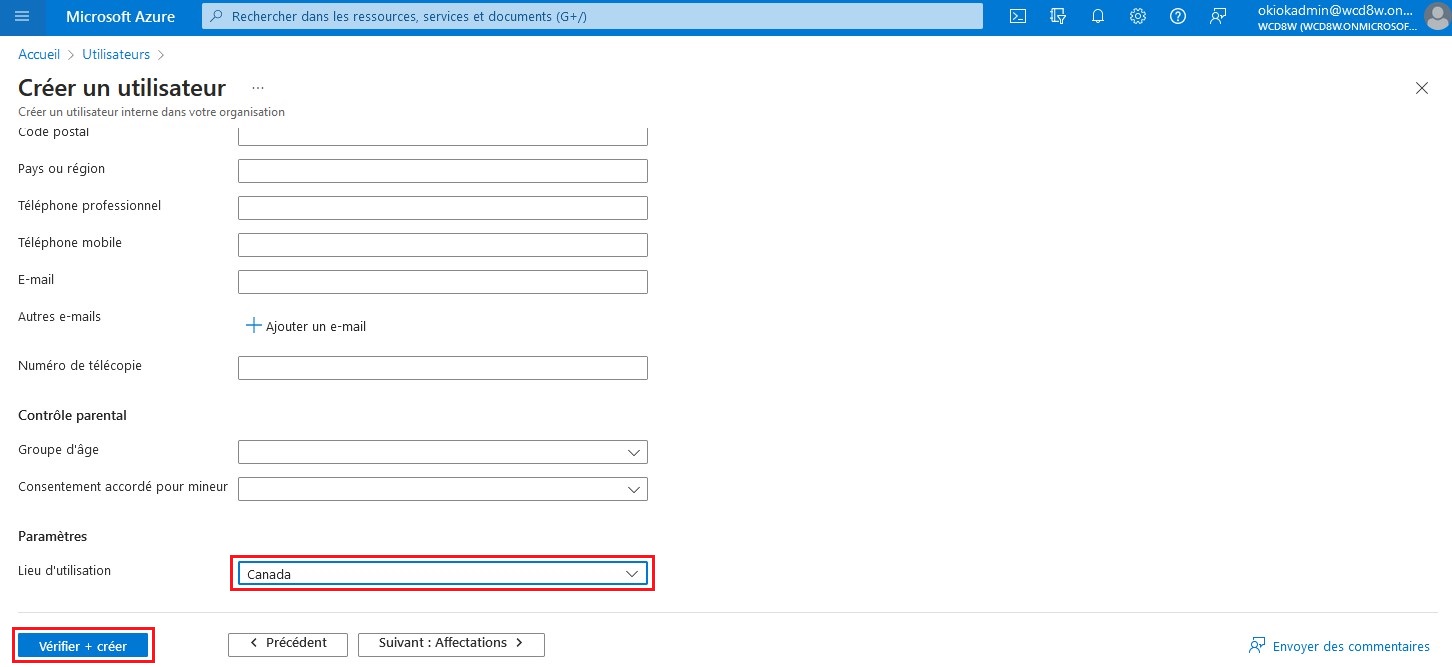Open the Azure portal hamburger menu
The image size is (1452, 667).
pos(22,17)
